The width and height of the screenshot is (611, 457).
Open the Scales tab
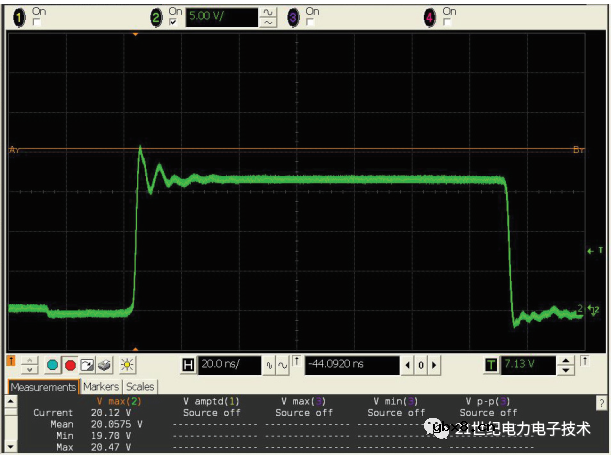point(140,387)
